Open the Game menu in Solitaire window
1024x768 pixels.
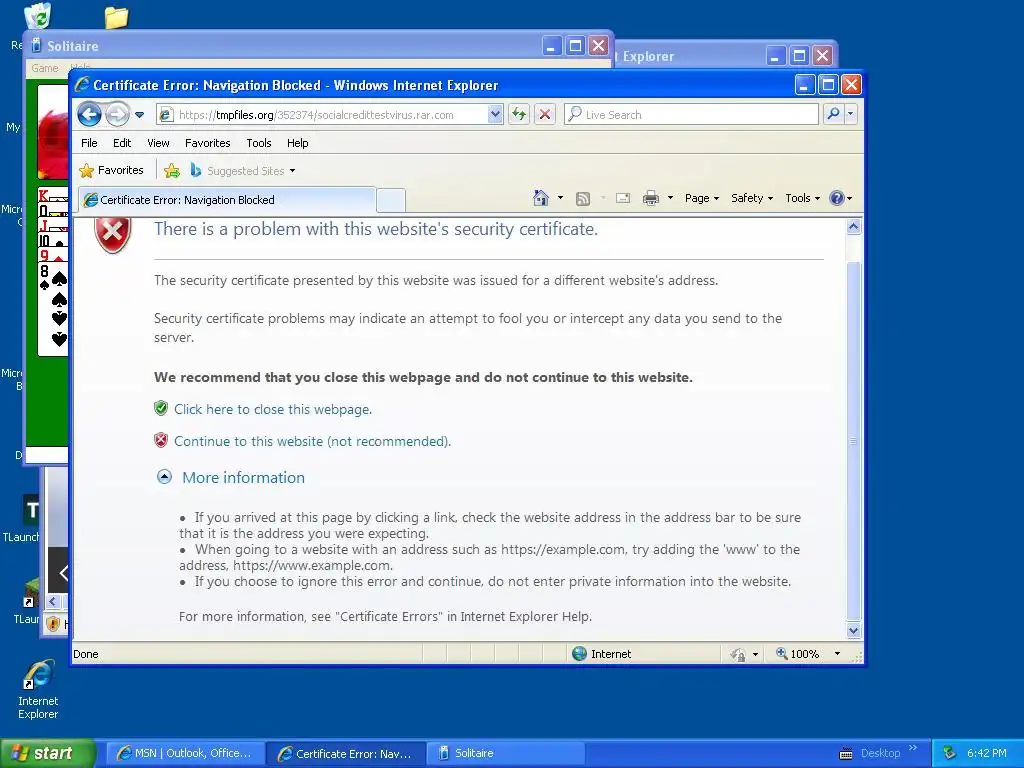[x=44, y=68]
